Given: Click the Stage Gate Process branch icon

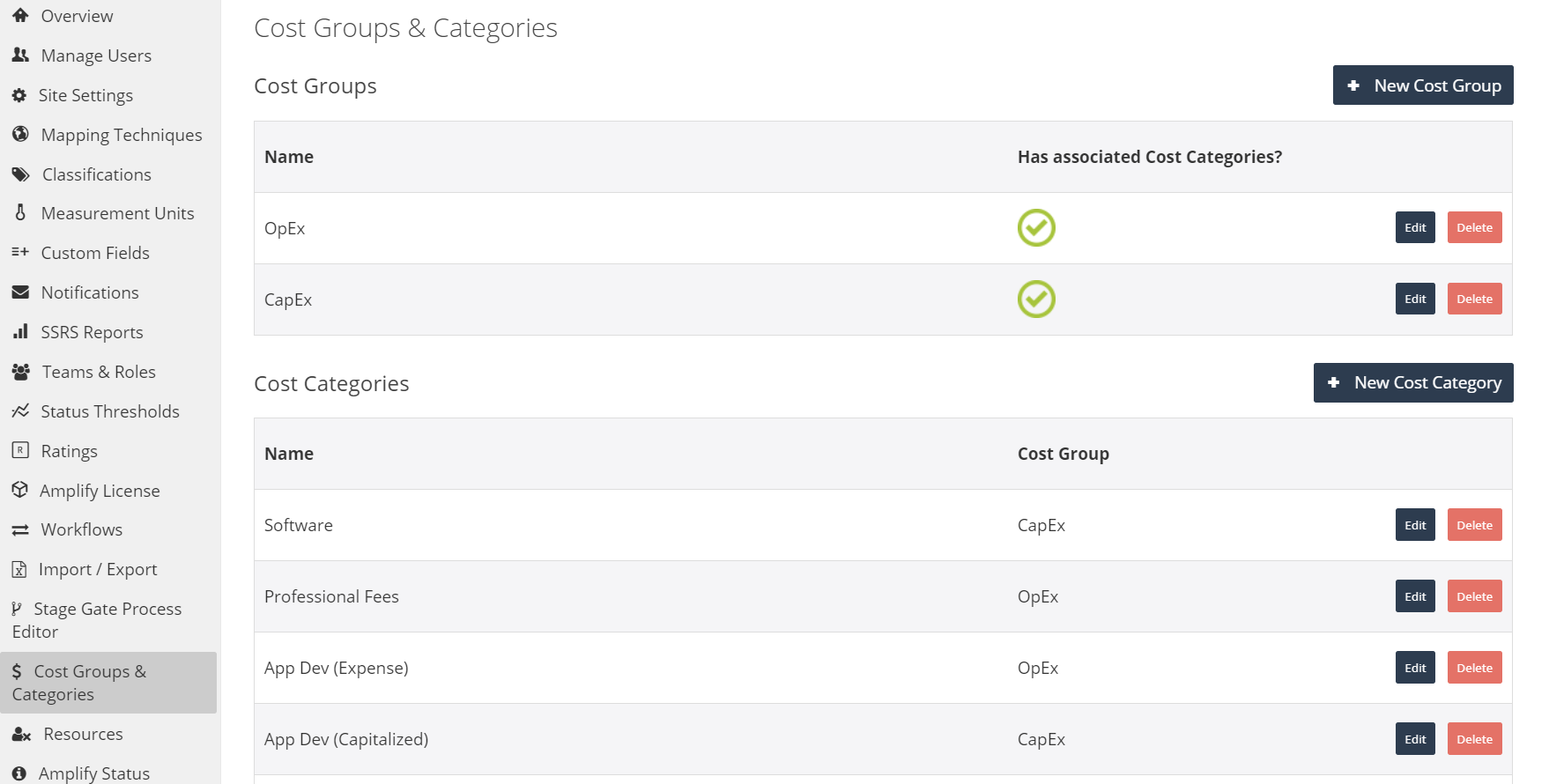Looking at the screenshot, I should click(17, 609).
